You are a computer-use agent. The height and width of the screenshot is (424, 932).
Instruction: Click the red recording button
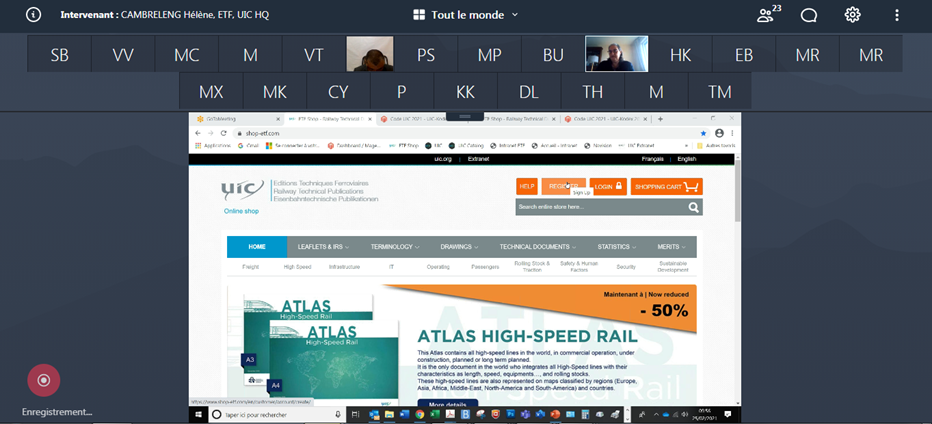tap(43, 380)
